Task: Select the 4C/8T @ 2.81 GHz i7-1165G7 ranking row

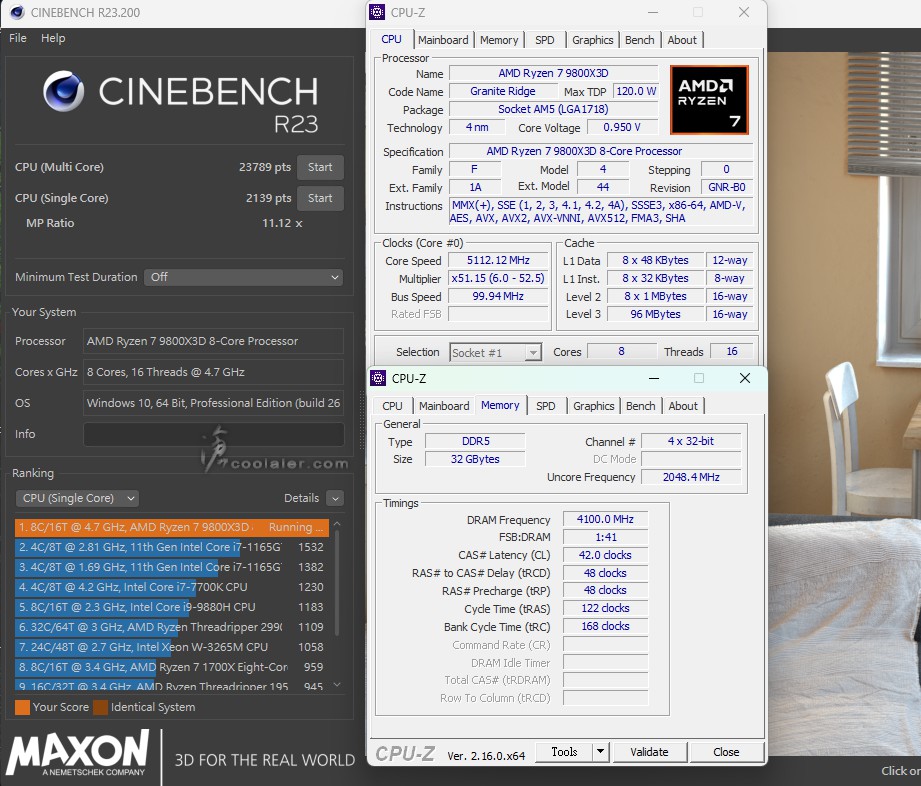Action: pyautogui.click(x=172, y=547)
